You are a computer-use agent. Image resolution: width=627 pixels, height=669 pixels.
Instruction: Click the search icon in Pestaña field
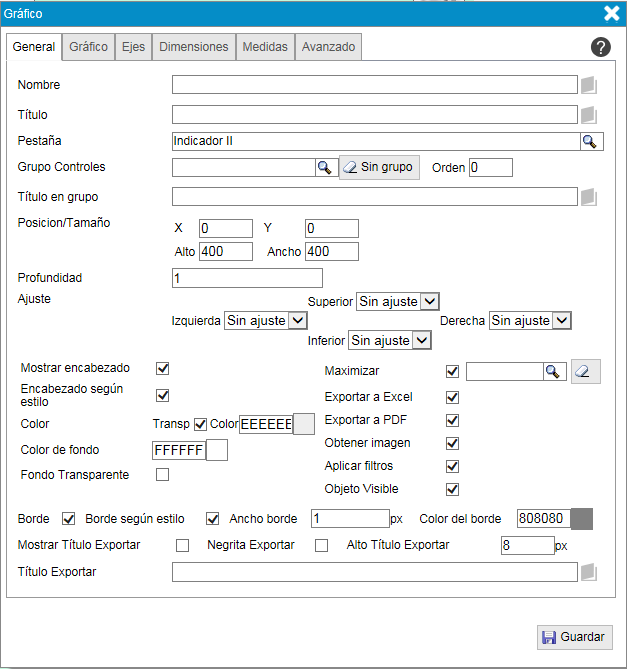(590, 142)
